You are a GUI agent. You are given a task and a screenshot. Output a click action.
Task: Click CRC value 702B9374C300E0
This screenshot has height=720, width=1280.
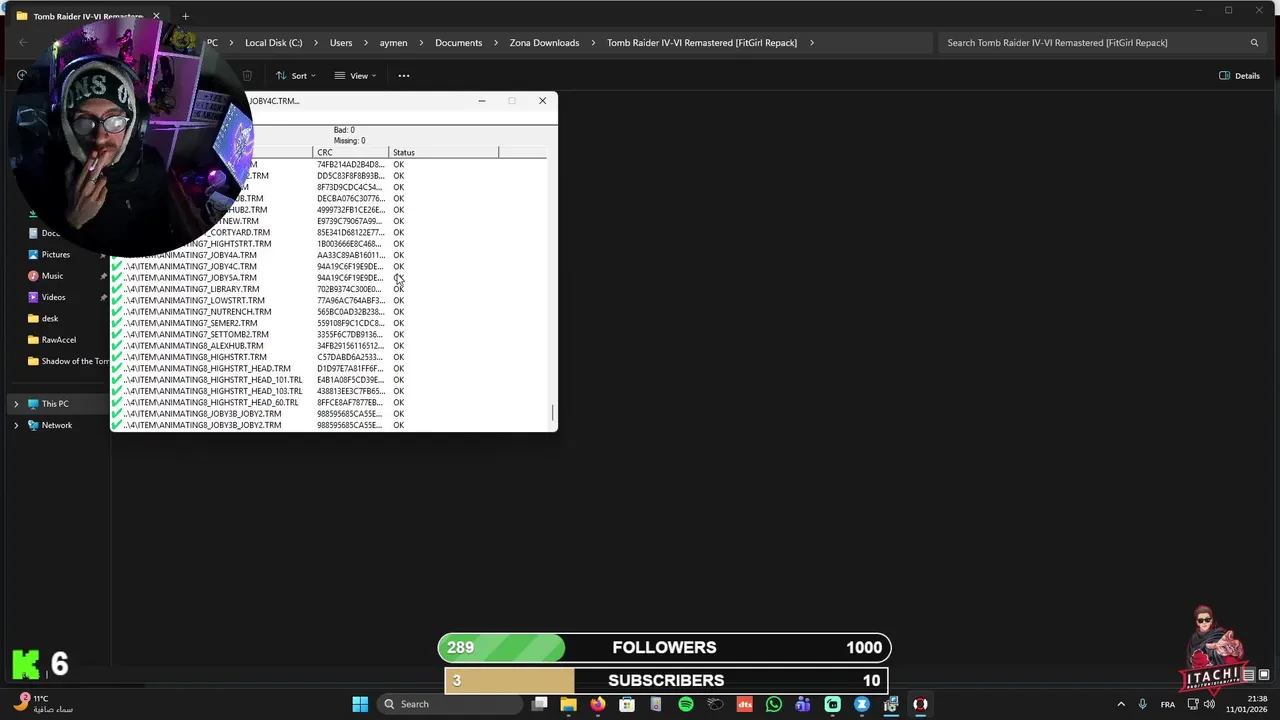click(x=349, y=289)
